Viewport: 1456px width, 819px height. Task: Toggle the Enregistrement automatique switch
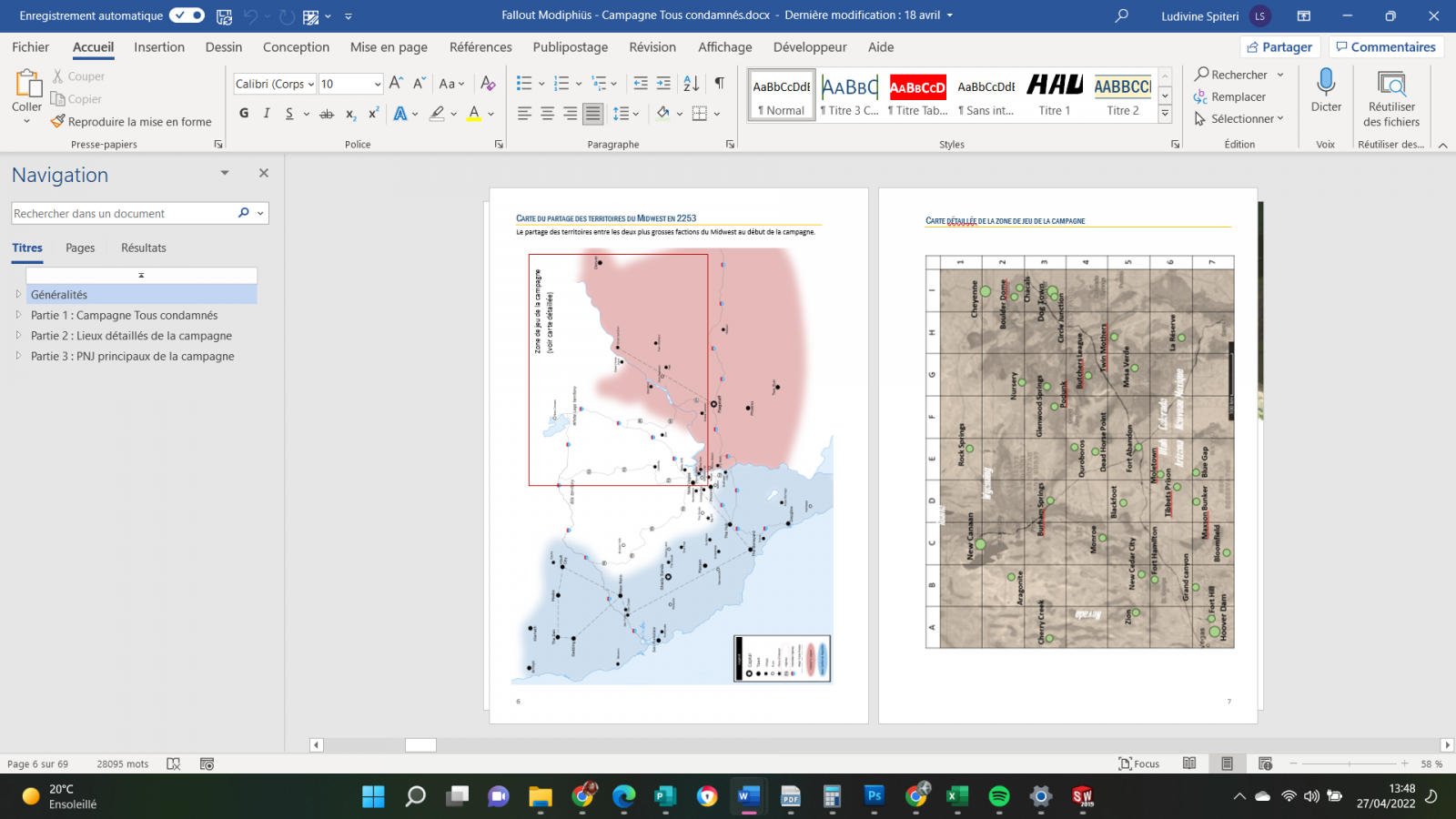click(187, 15)
